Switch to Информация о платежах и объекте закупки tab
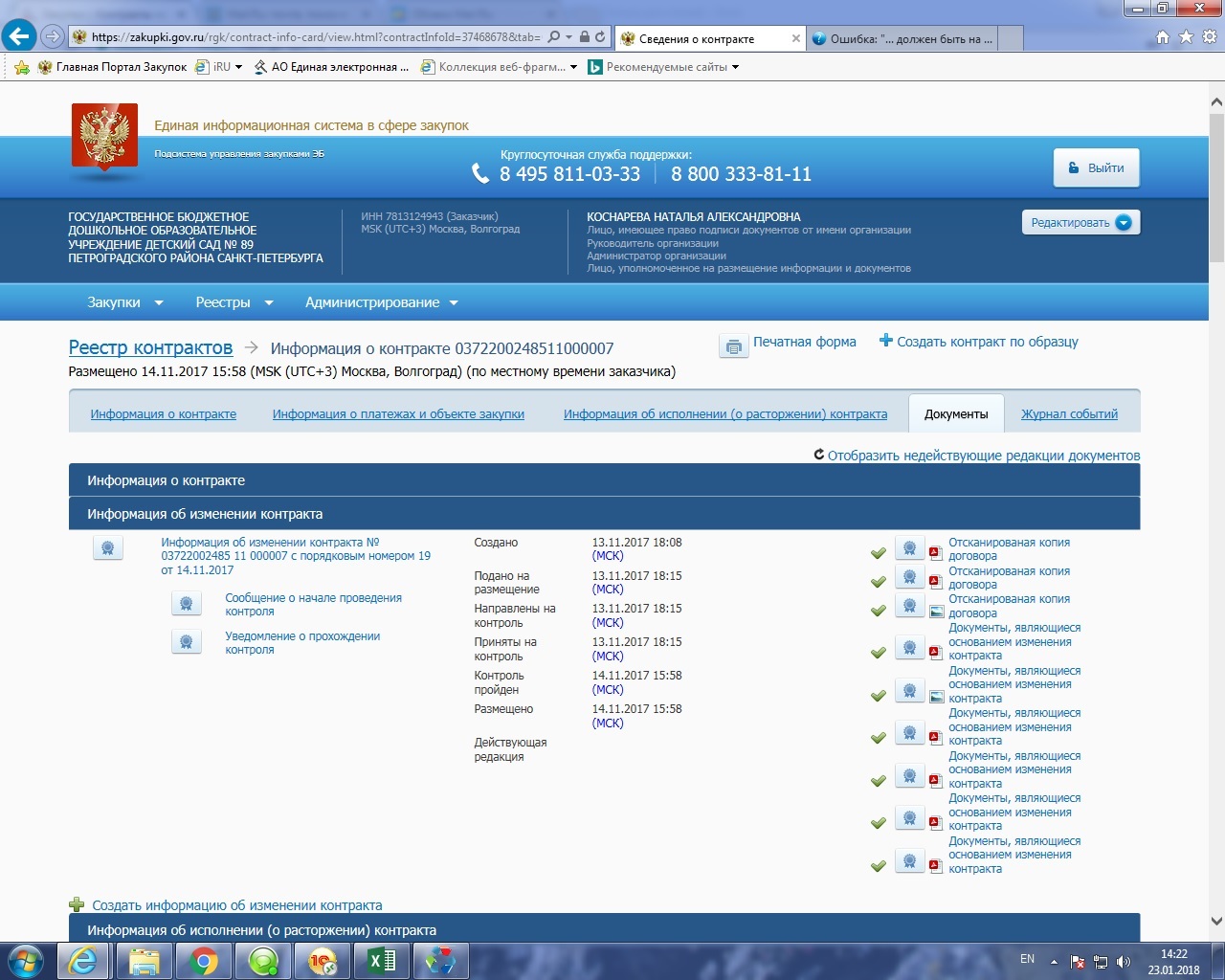 tap(398, 414)
